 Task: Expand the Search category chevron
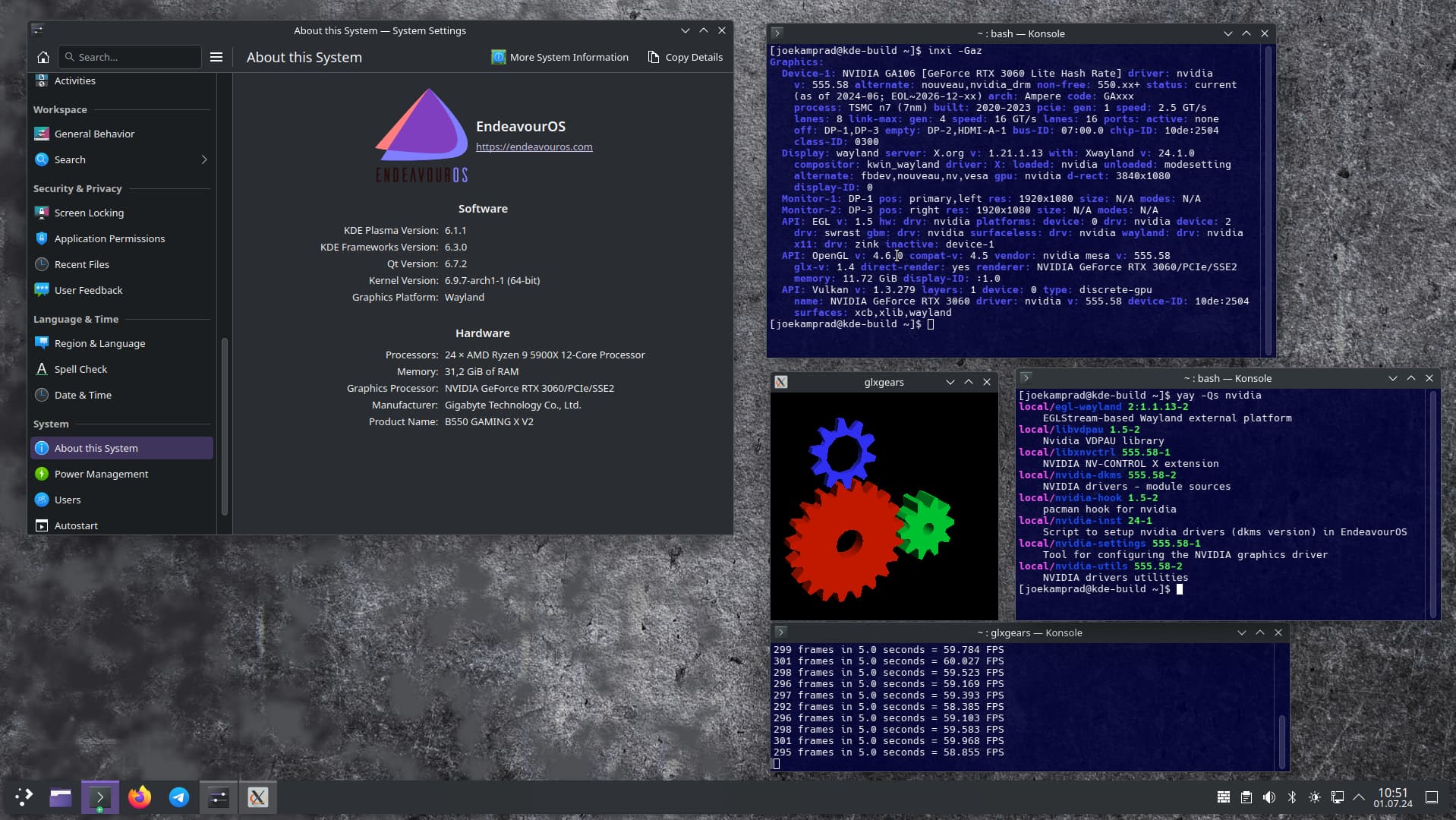pyautogui.click(x=203, y=159)
